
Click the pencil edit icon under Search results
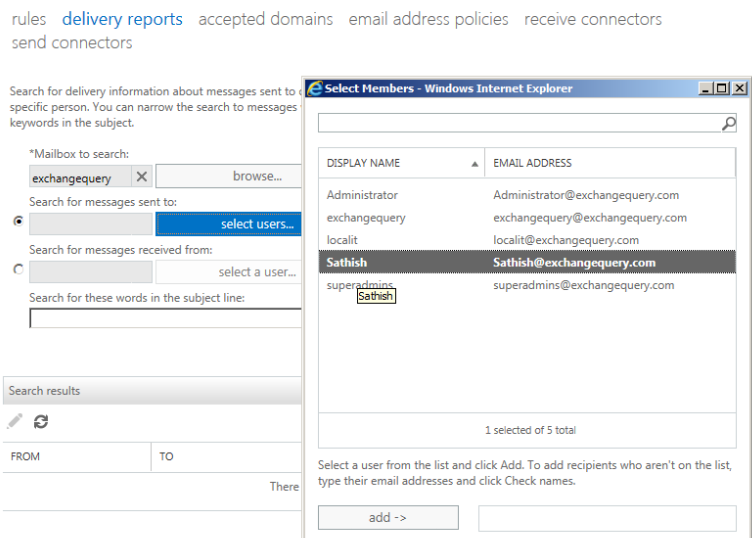(x=15, y=421)
